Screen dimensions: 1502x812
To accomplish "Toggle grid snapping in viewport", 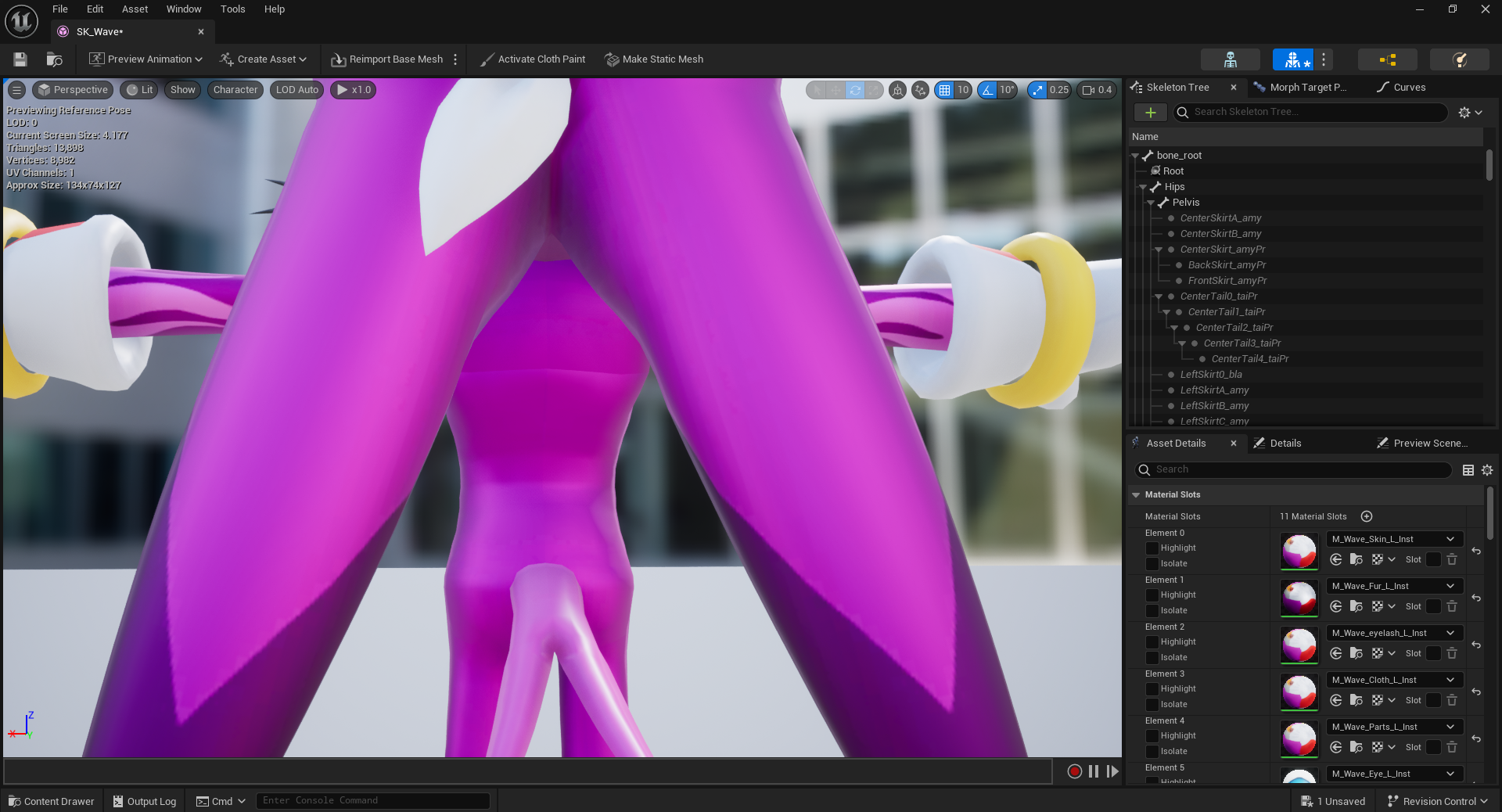I will [944, 90].
